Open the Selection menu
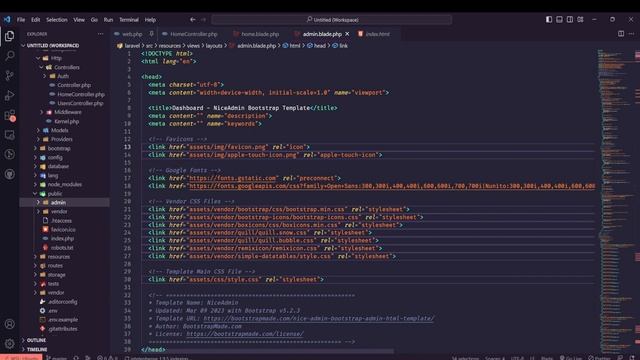This screenshot has height=360, width=640. (x=56, y=20)
